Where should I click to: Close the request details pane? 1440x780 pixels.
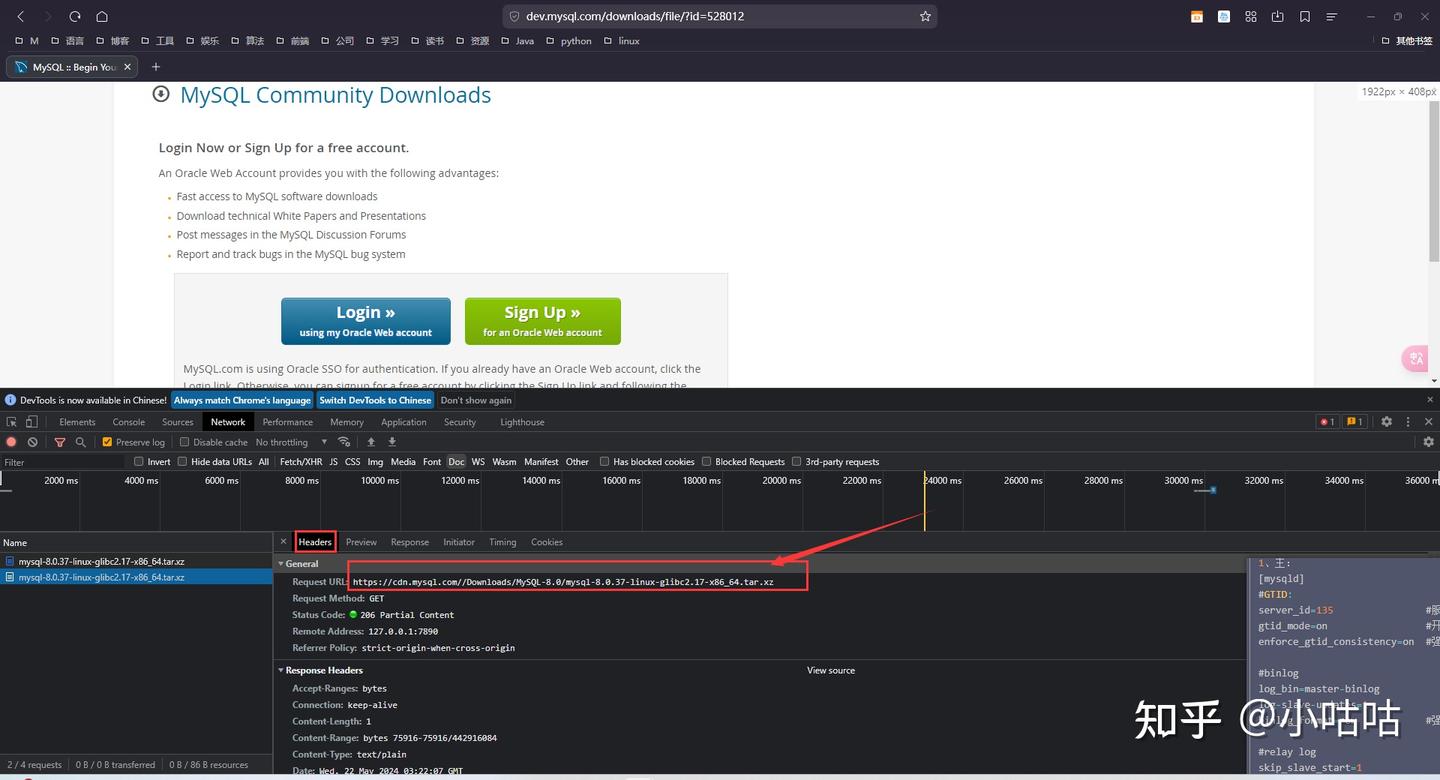[x=283, y=542]
